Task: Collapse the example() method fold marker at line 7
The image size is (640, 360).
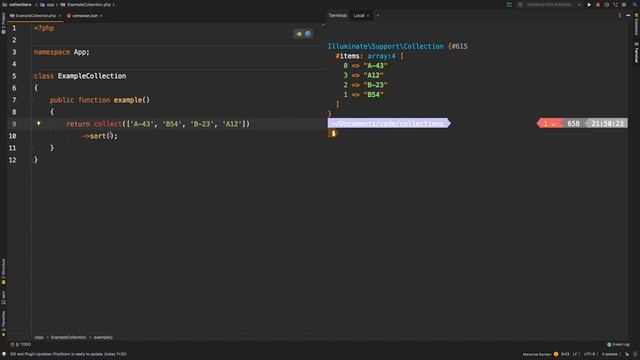Action: point(31,100)
